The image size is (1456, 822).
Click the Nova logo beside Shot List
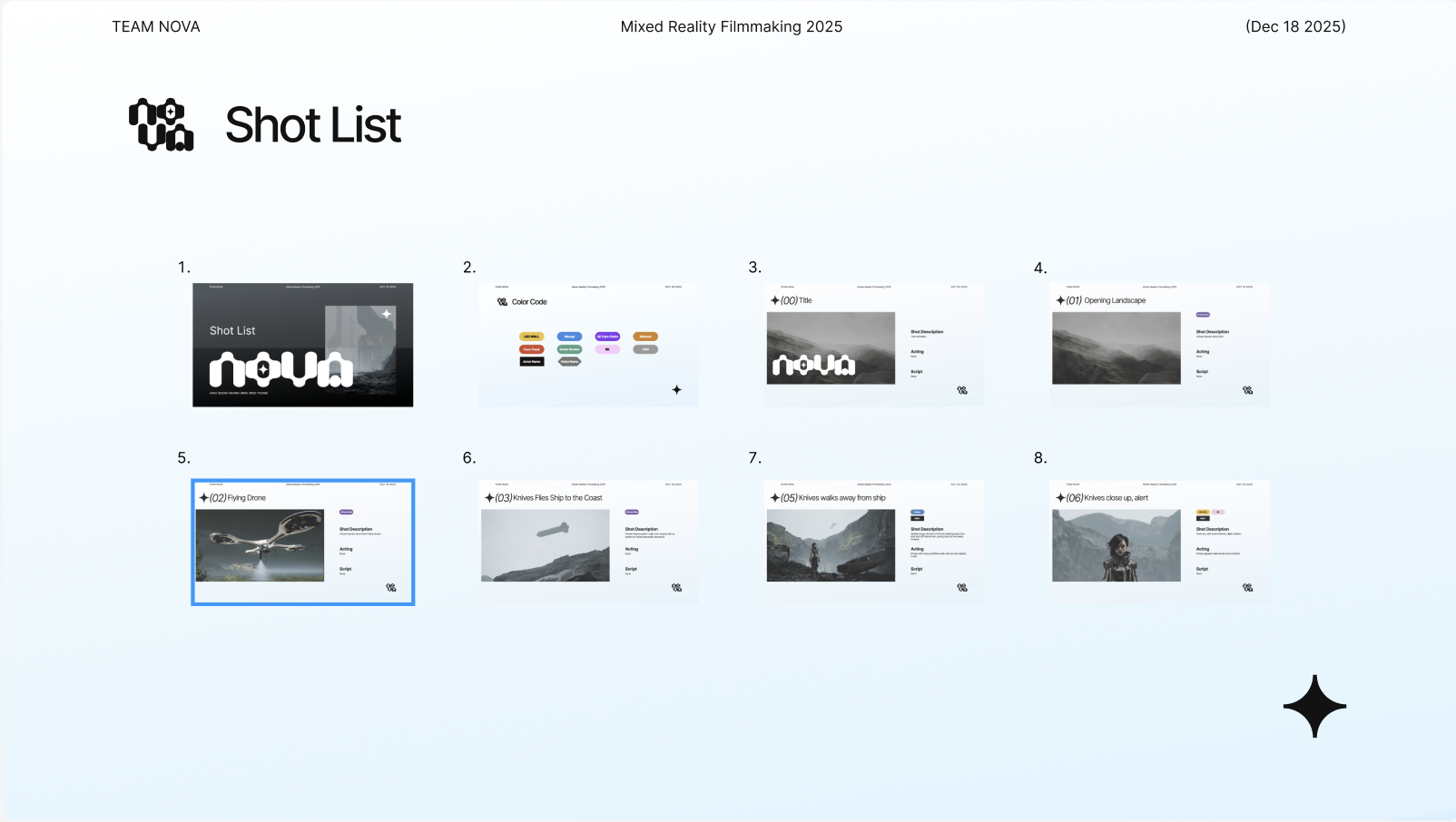[x=162, y=124]
